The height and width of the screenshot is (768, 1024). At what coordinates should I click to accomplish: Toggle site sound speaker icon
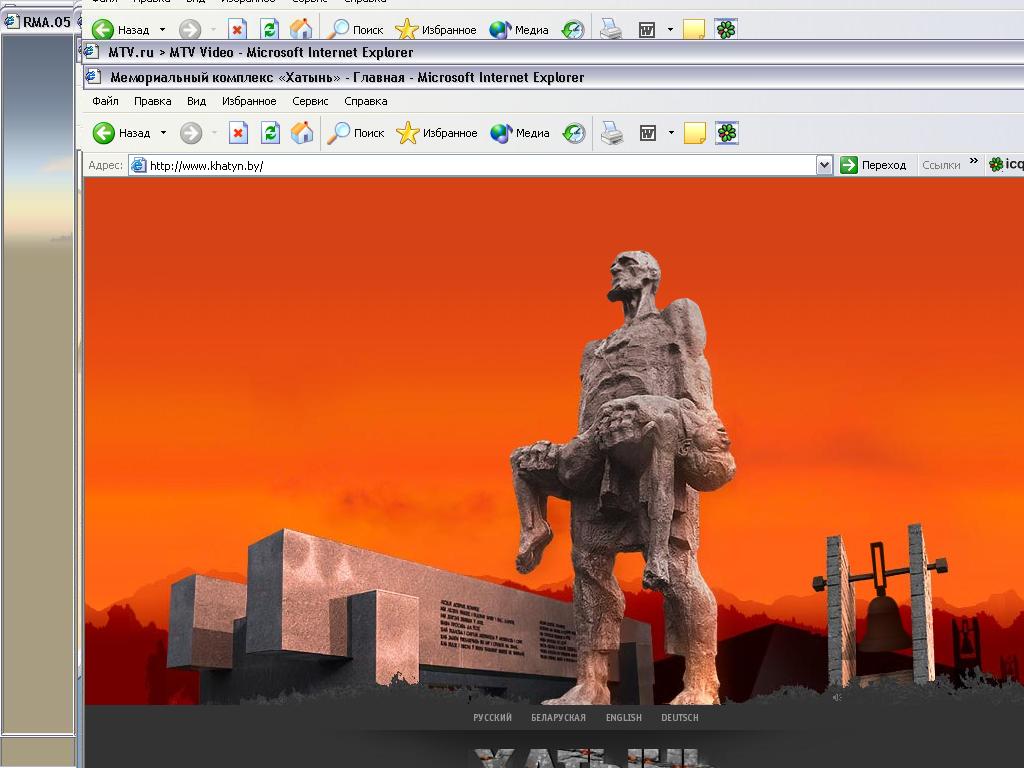837,697
